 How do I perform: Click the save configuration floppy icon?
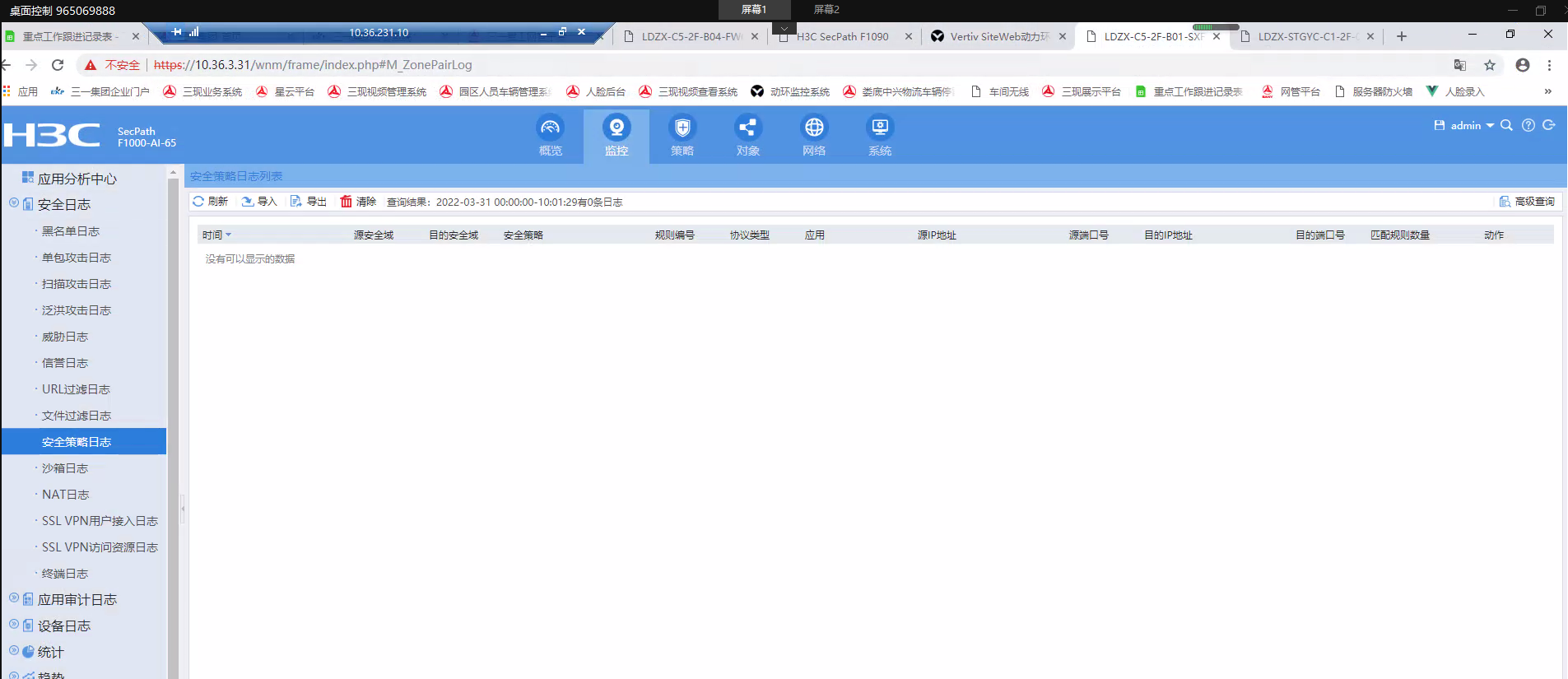click(x=1440, y=125)
